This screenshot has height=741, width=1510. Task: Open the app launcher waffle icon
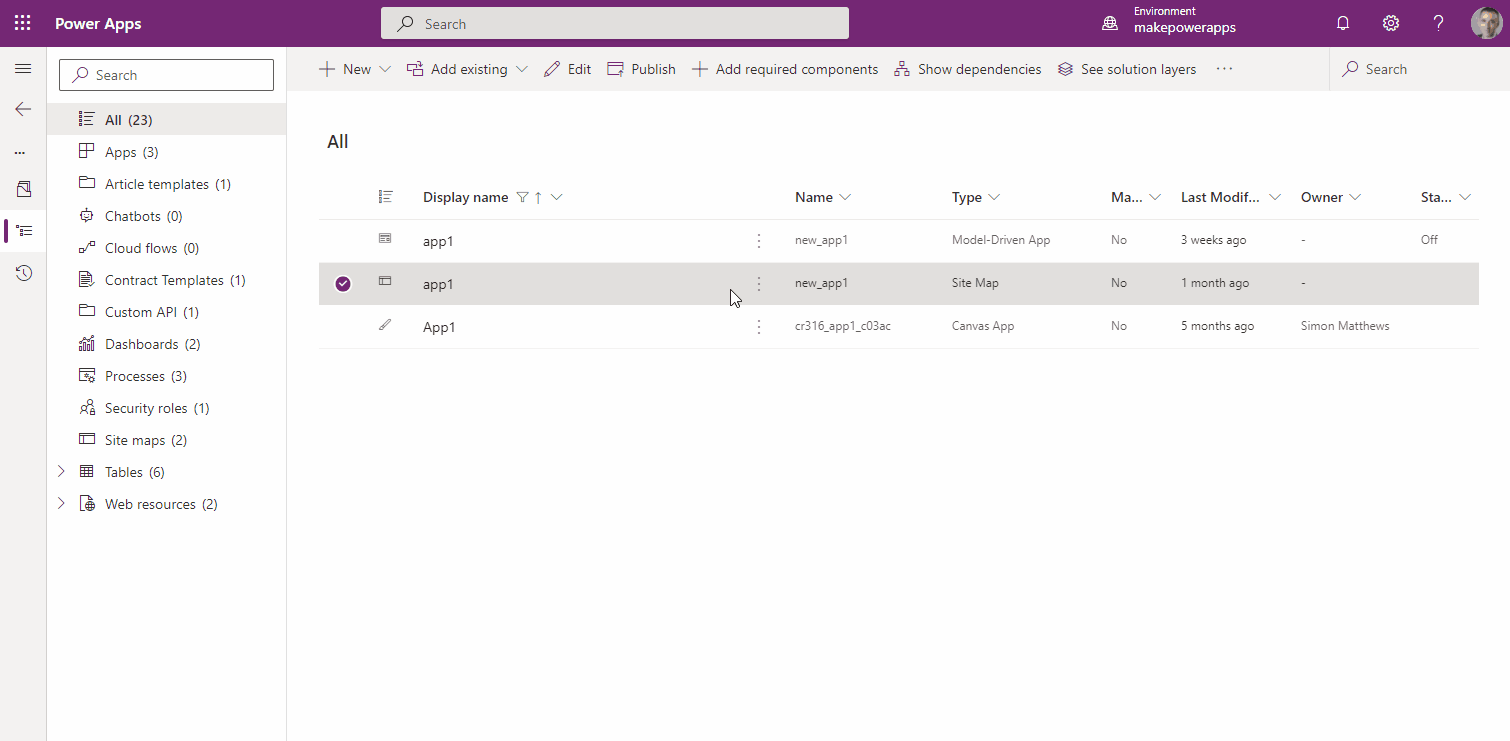(22, 23)
